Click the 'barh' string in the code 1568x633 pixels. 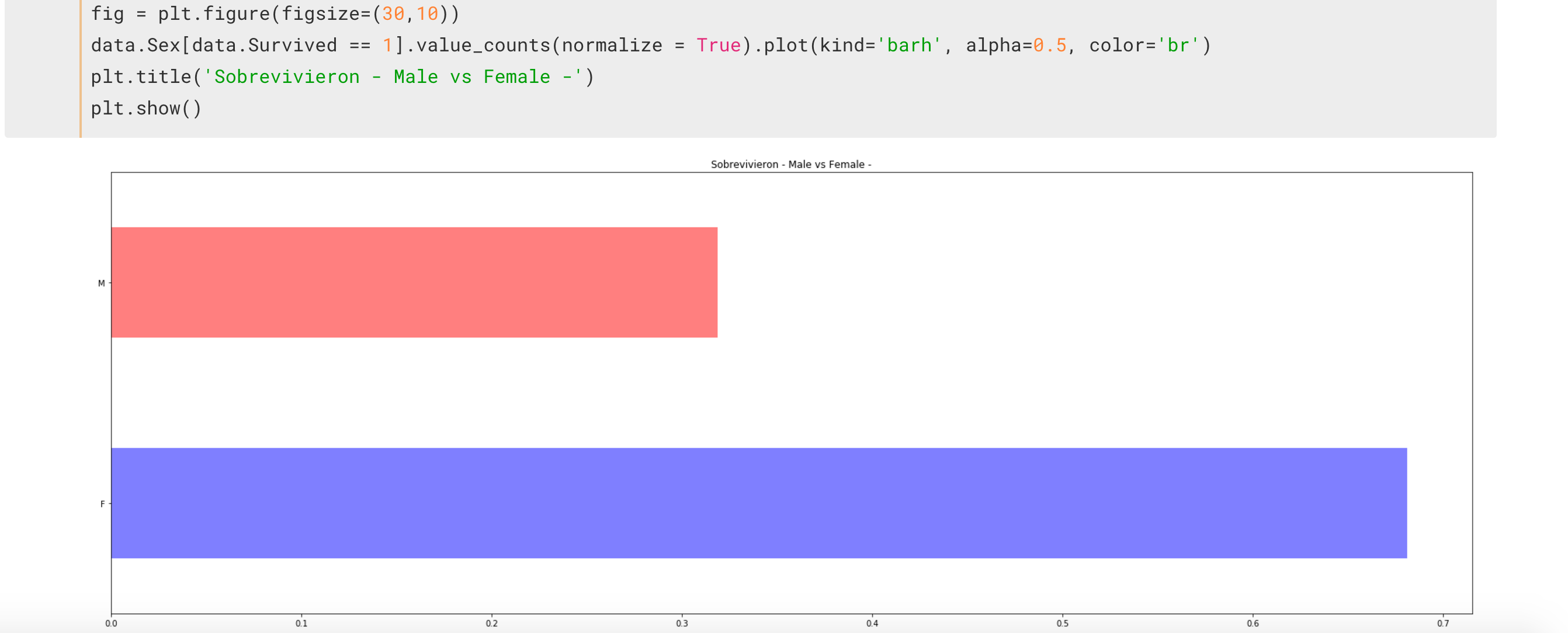point(909,45)
